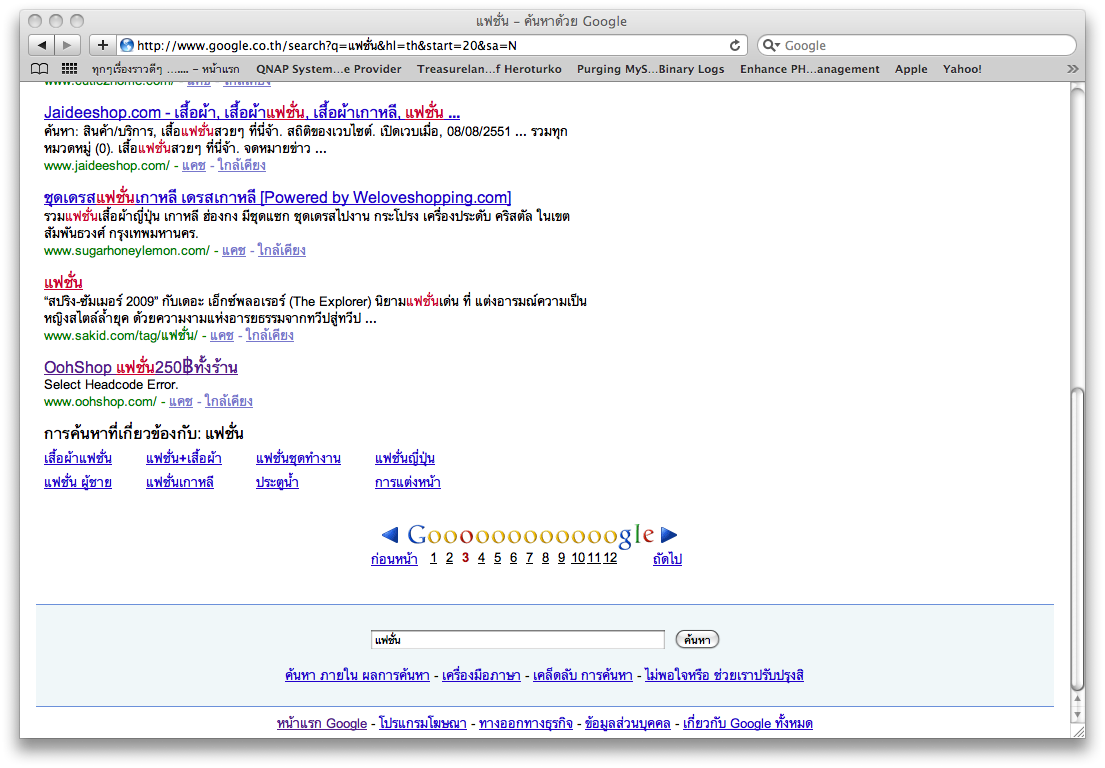The width and height of the screenshot is (1105, 768).
Task: Open the Apple bookmark
Action: point(911,69)
